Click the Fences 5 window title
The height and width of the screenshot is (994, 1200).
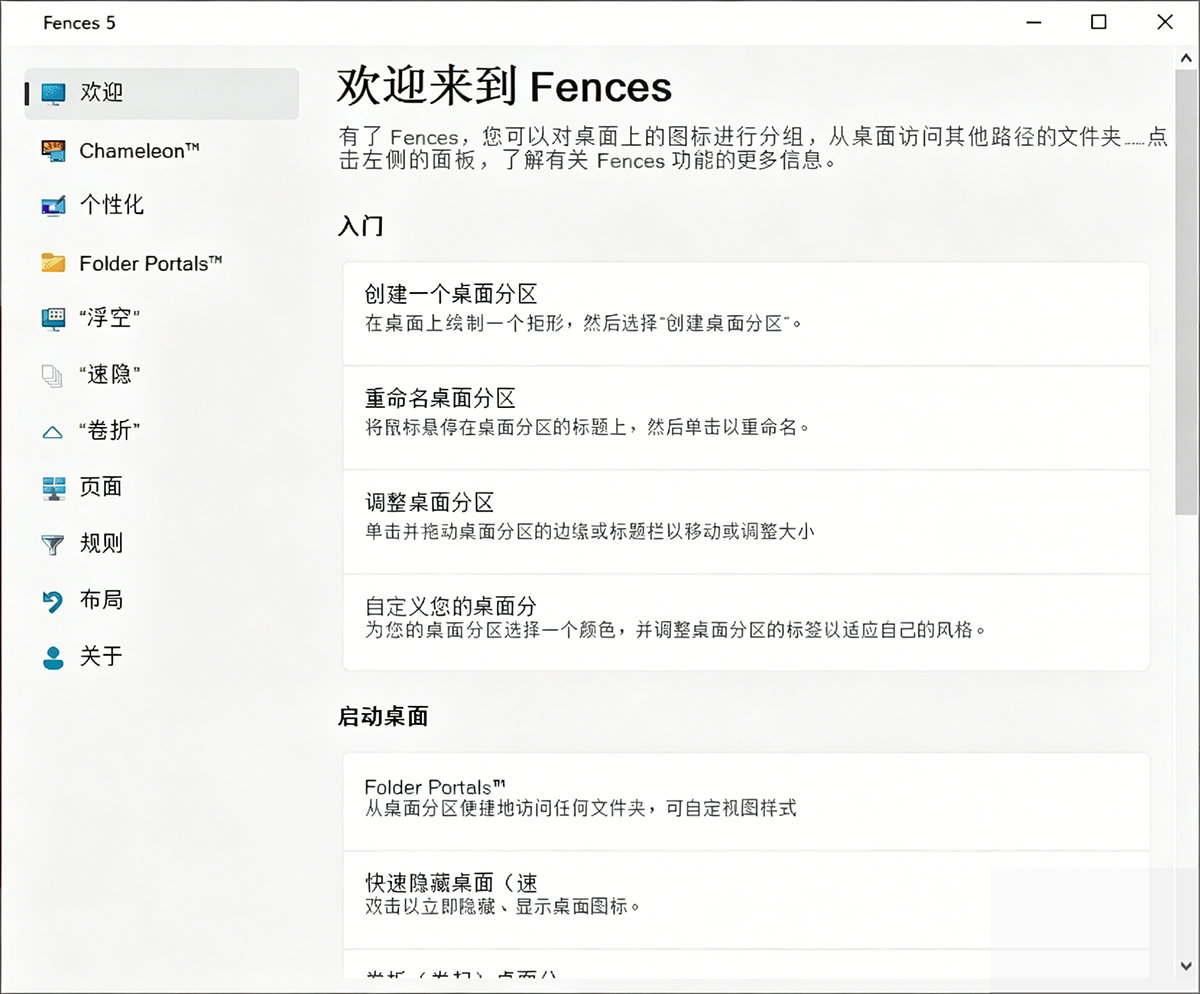click(79, 23)
